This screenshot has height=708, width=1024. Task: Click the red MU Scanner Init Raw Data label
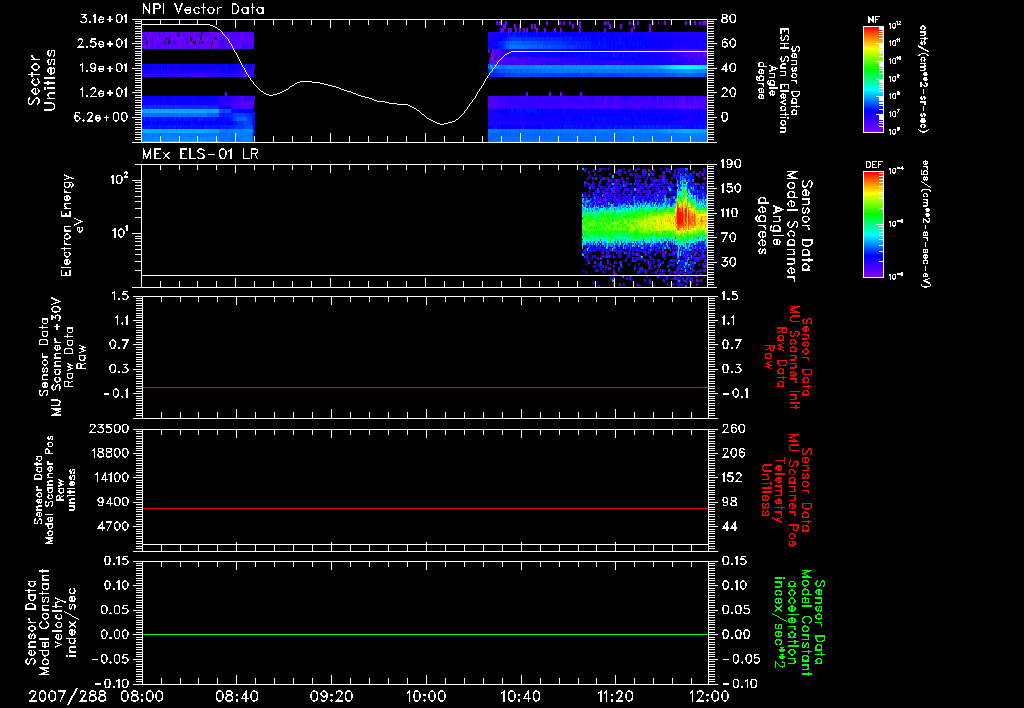pyautogui.click(x=789, y=357)
